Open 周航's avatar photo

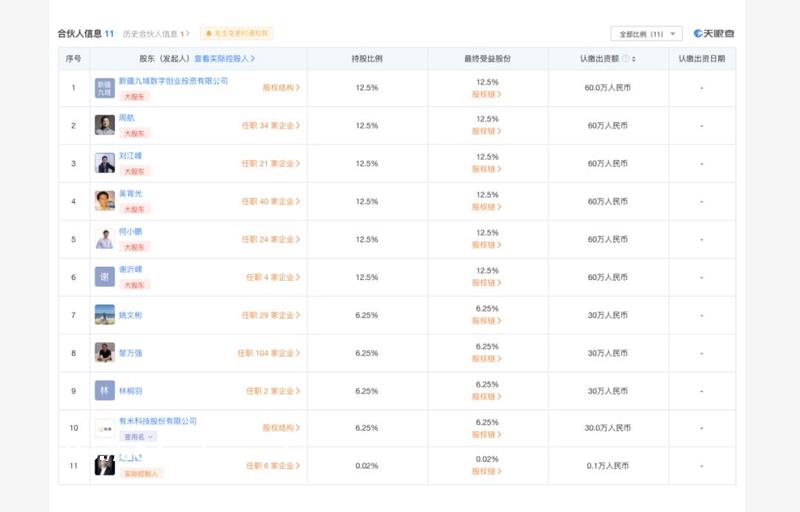click(105, 125)
